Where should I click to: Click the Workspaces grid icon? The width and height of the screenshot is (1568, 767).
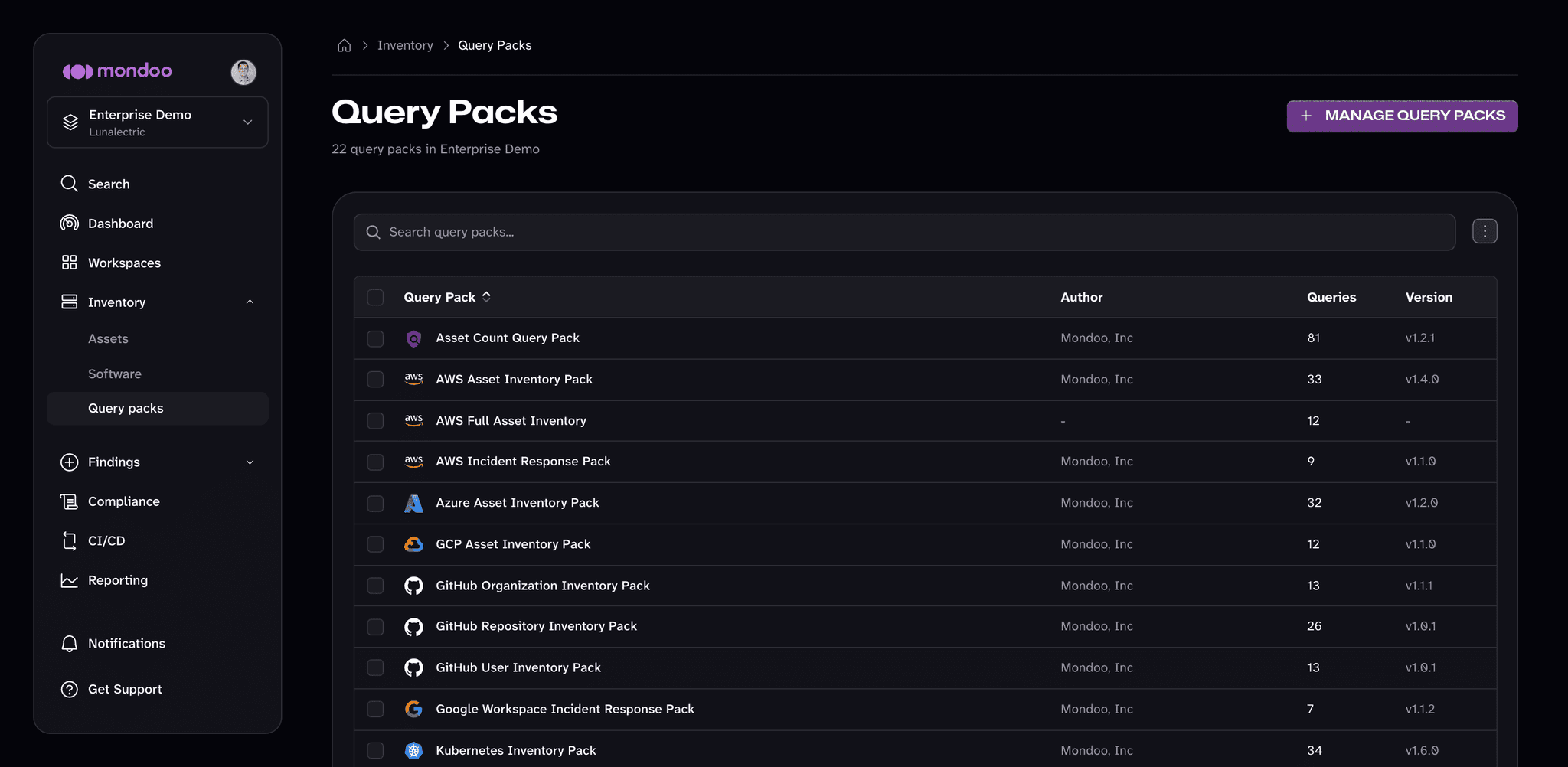click(70, 263)
